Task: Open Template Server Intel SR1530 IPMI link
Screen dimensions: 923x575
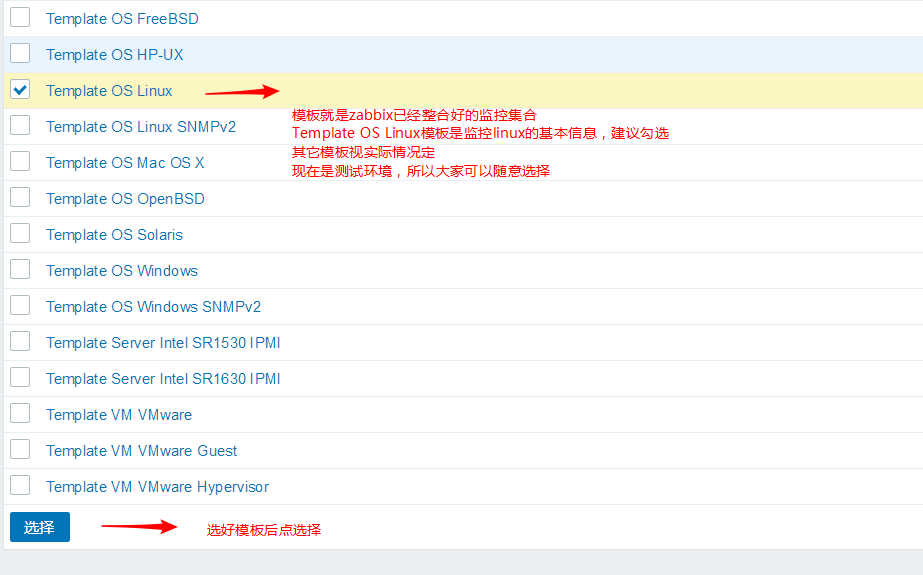Action: (x=164, y=343)
